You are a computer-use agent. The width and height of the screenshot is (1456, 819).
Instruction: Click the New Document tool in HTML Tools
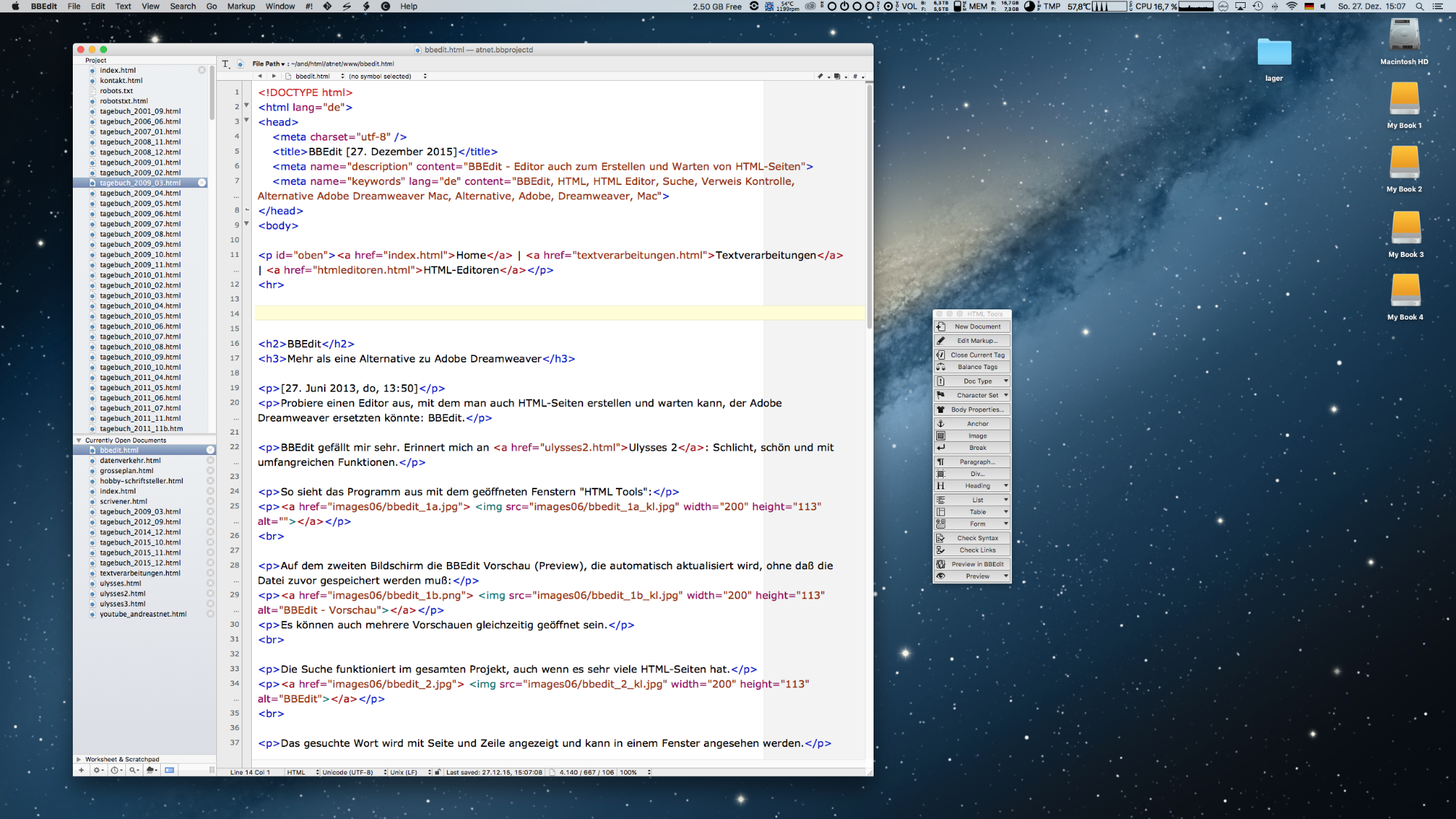[972, 327]
